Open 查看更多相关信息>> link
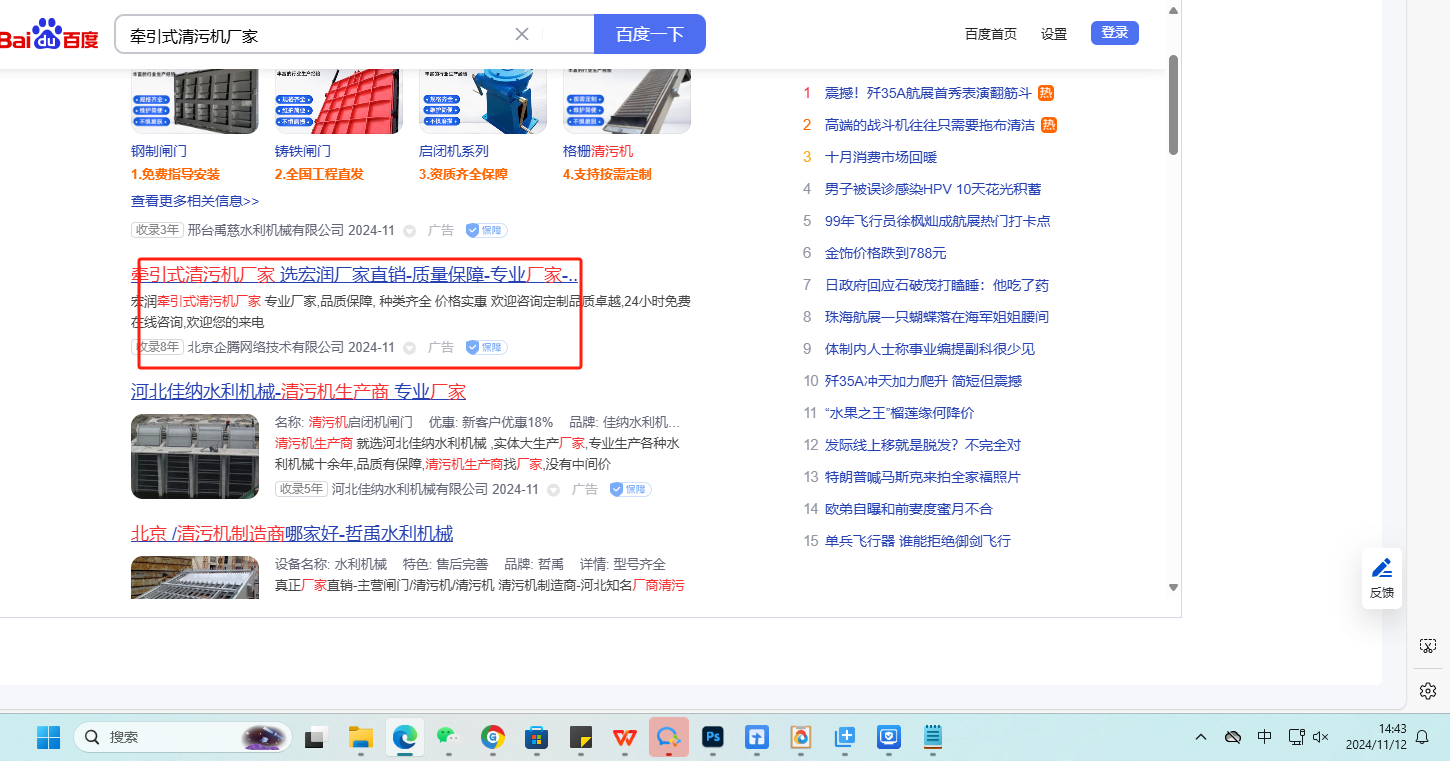 tap(195, 201)
